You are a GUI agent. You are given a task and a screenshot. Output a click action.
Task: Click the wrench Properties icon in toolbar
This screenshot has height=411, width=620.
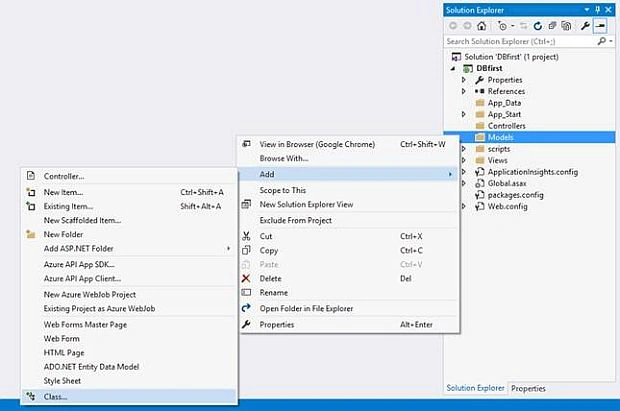click(585, 26)
